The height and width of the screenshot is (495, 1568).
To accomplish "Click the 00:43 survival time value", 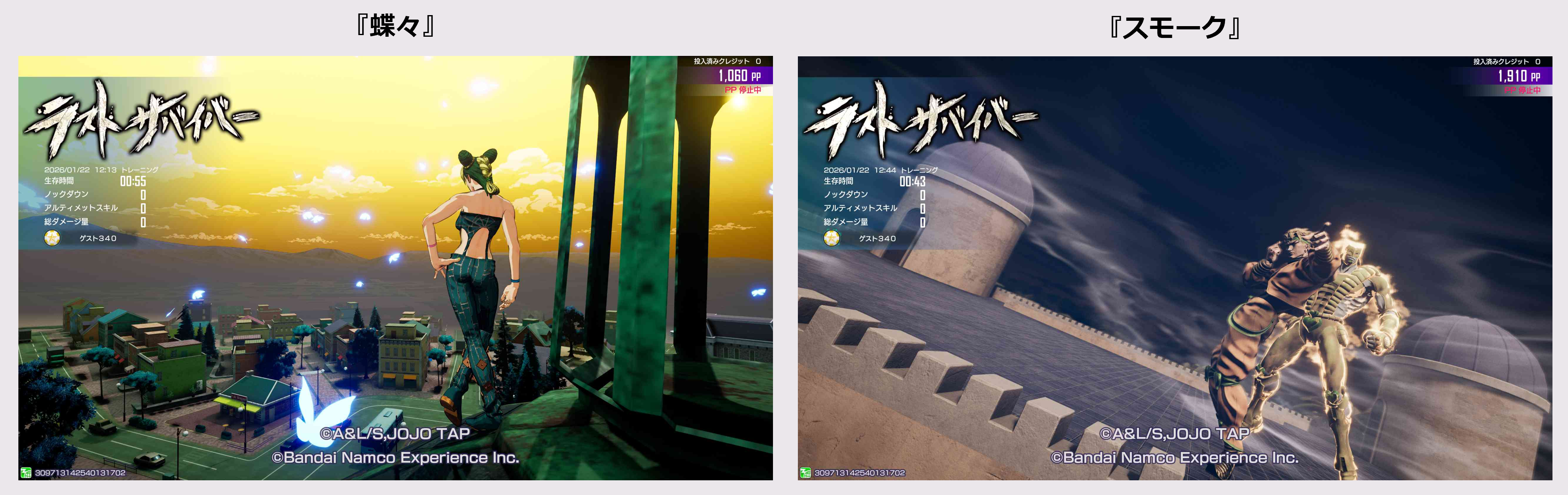I will (x=912, y=181).
